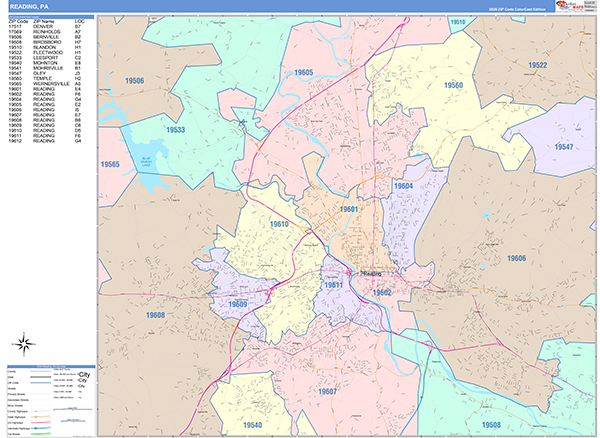Image resolution: width=600 pixels, height=438 pixels.
Task: Select the 19540 ZIP label at map bottom
Action: (252, 425)
